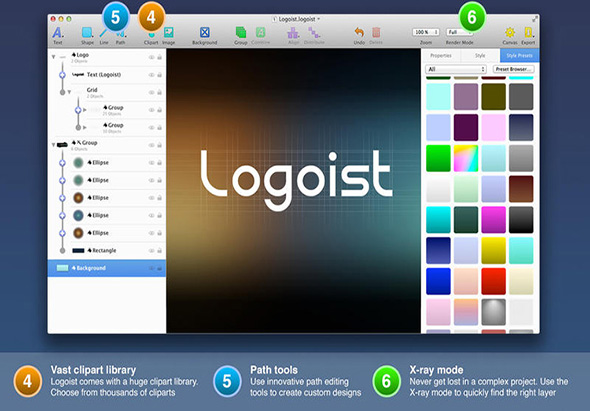The width and height of the screenshot is (590, 411).
Task: Open the Image insert tool
Action: click(x=169, y=33)
